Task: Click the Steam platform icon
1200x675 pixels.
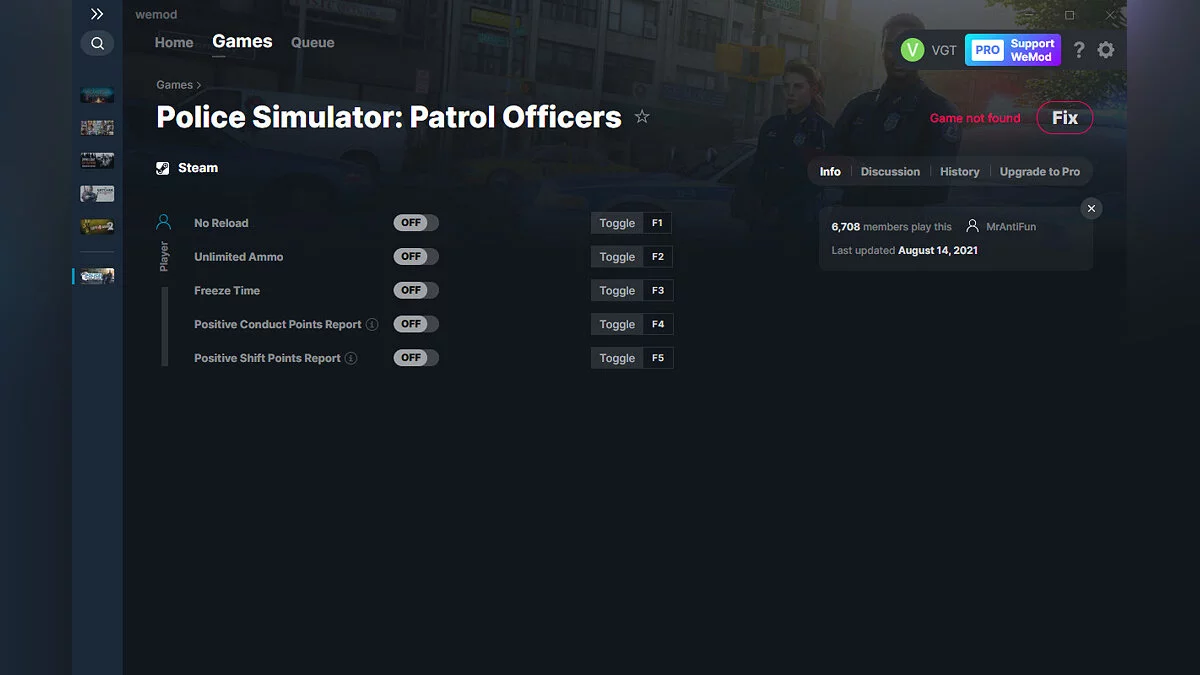Action: click(x=162, y=167)
